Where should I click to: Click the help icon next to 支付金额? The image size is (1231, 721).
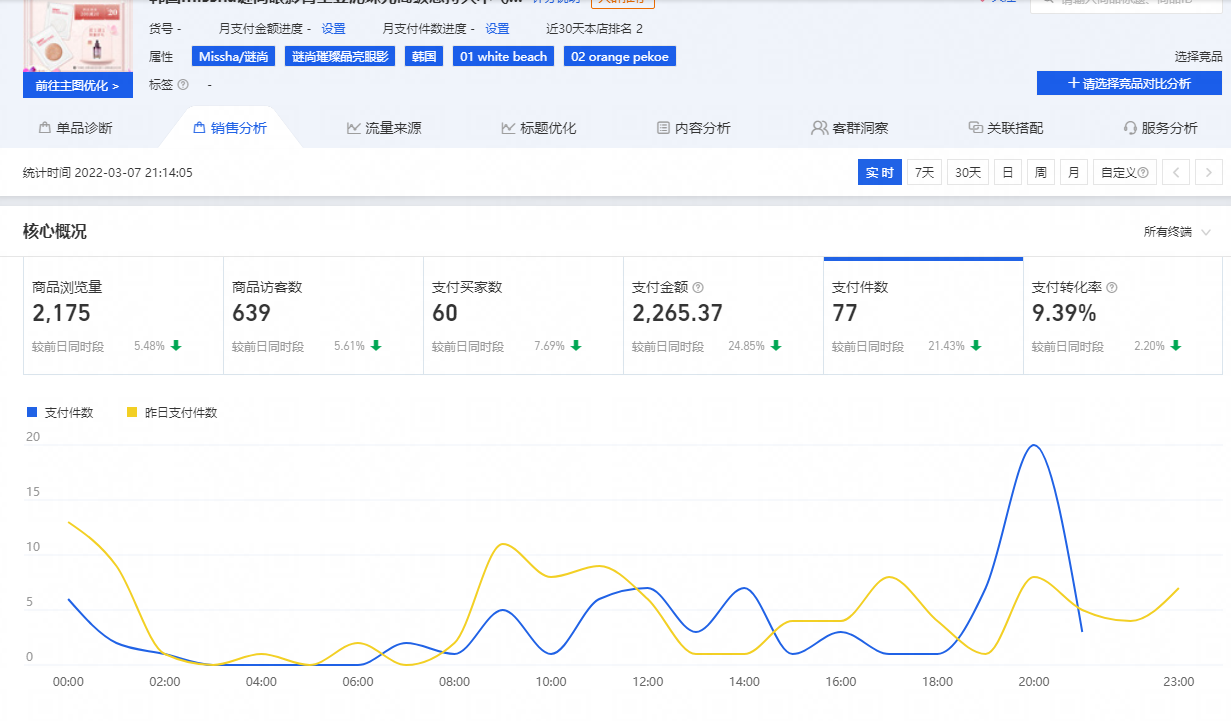click(698, 288)
